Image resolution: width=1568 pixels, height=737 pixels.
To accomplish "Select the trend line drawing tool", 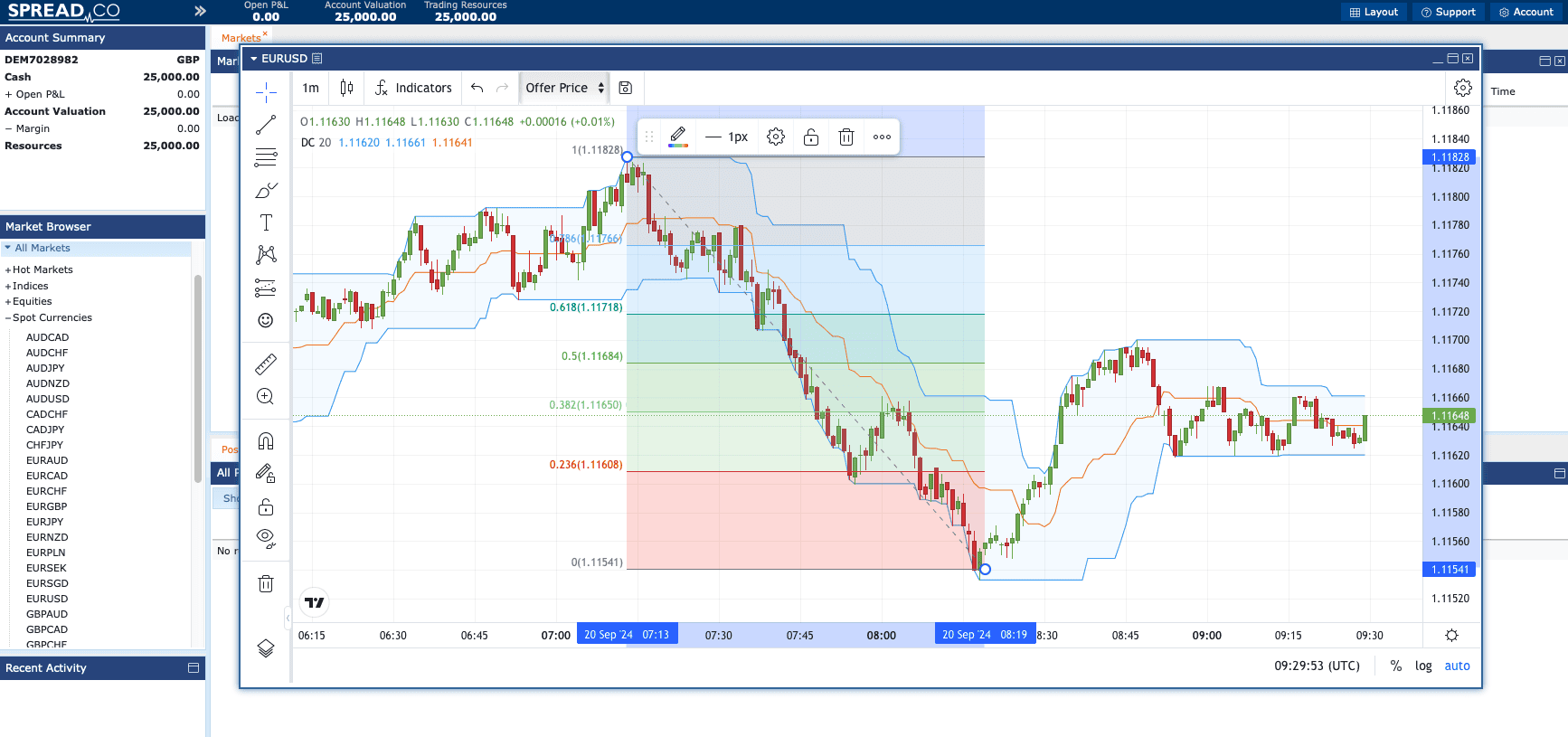I will coord(266,125).
